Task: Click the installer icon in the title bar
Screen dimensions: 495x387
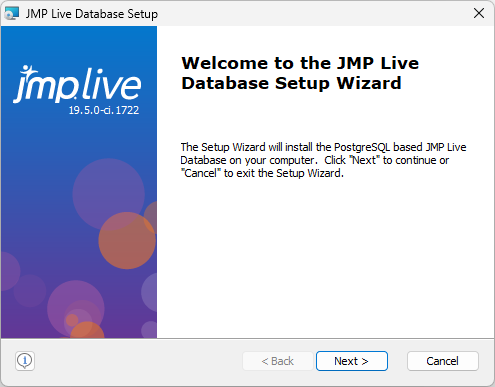Action: pos(11,14)
